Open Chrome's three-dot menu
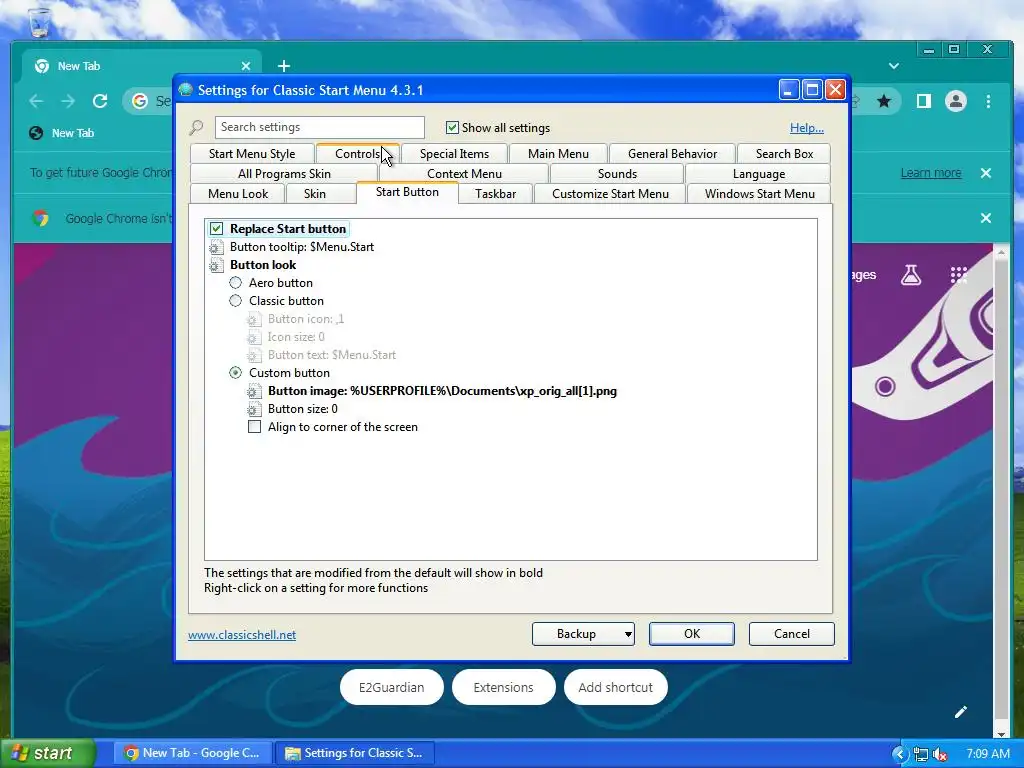Image resolution: width=1024 pixels, height=768 pixels. (x=988, y=101)
